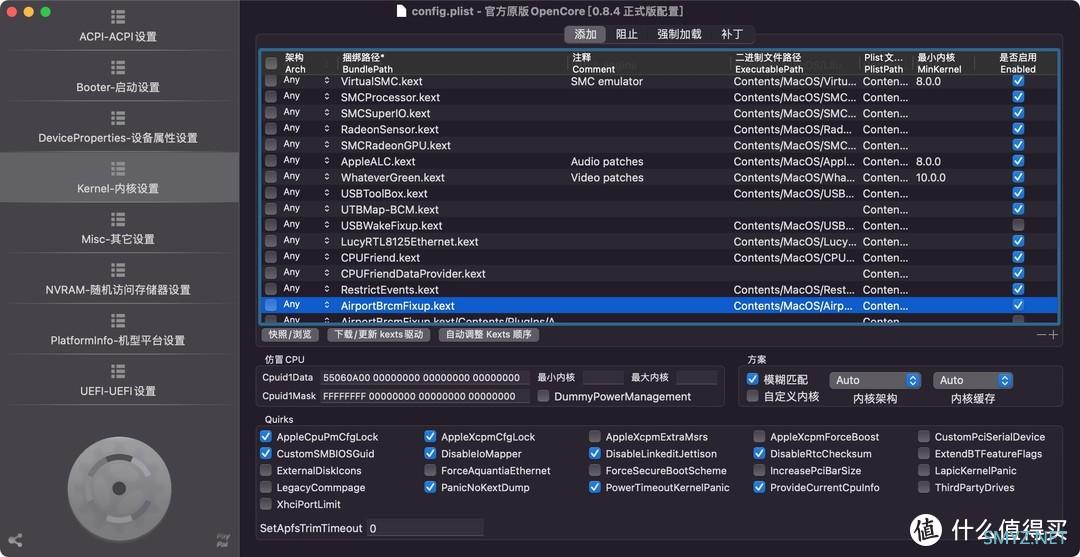This screenshot has height=557, width=1080.
Task: Toggle the PanicNoKextDump quirk
Action: click(430, 487)
